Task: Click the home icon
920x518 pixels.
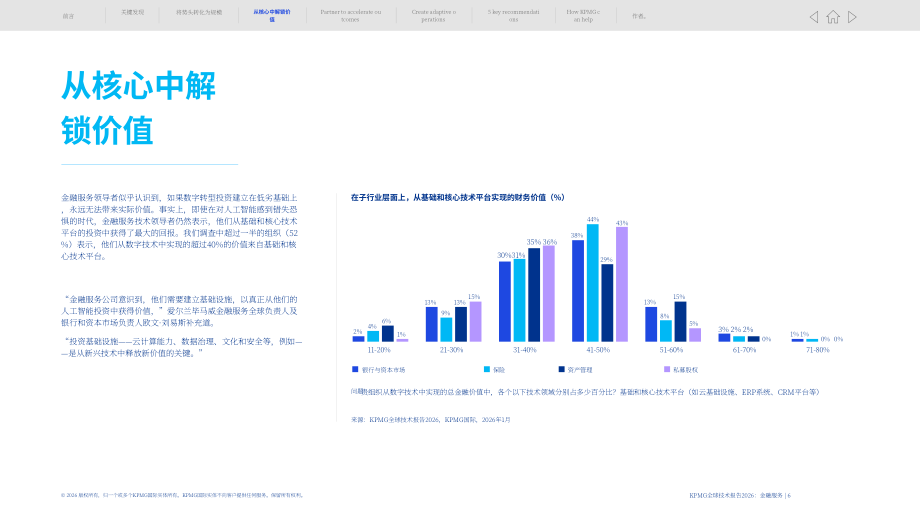Action: tap(833, 17)
